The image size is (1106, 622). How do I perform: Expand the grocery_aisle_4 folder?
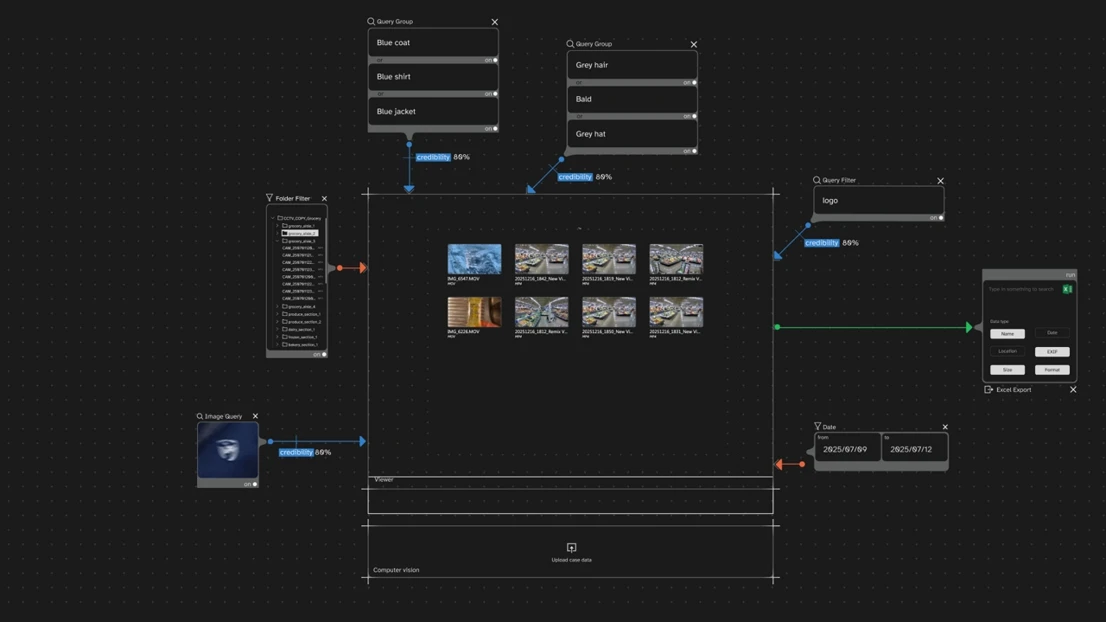(278, 306)
